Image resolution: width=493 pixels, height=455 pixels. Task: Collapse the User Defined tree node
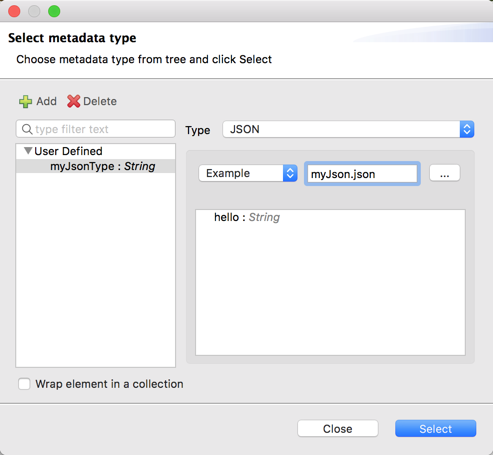coord(28,151)
